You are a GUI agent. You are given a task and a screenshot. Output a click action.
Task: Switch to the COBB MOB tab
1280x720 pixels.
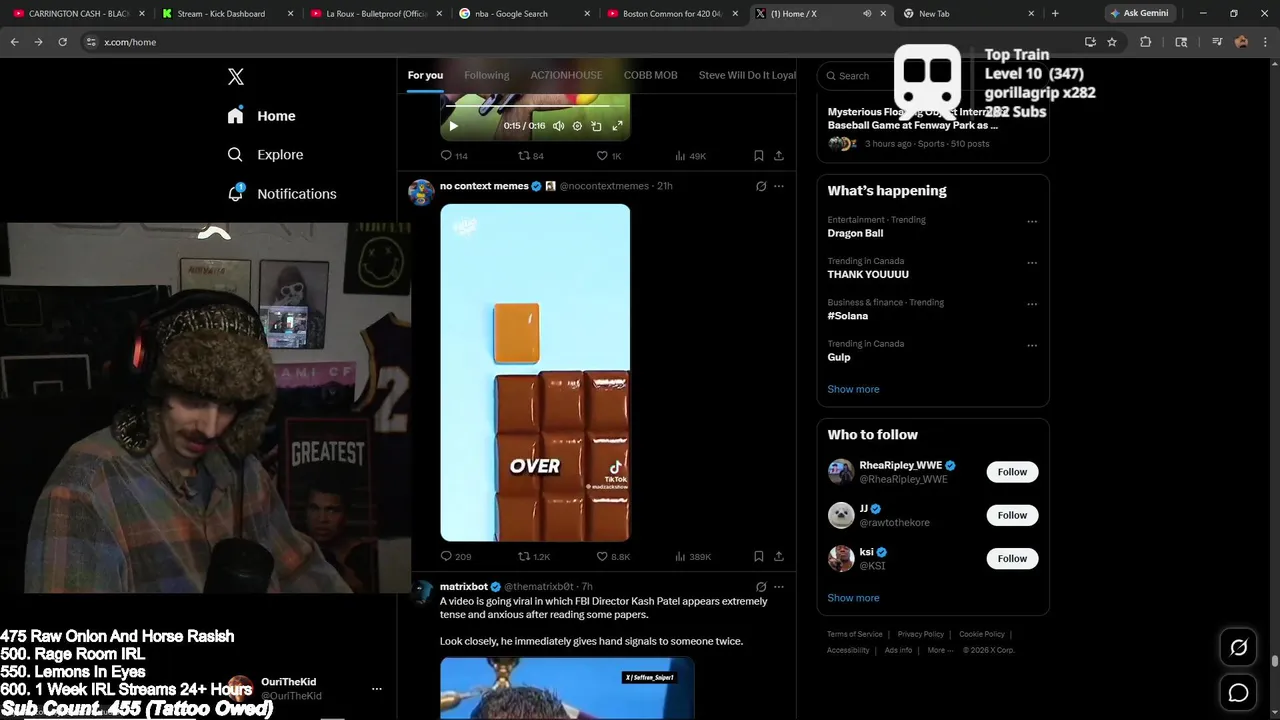tap(650, 75)
